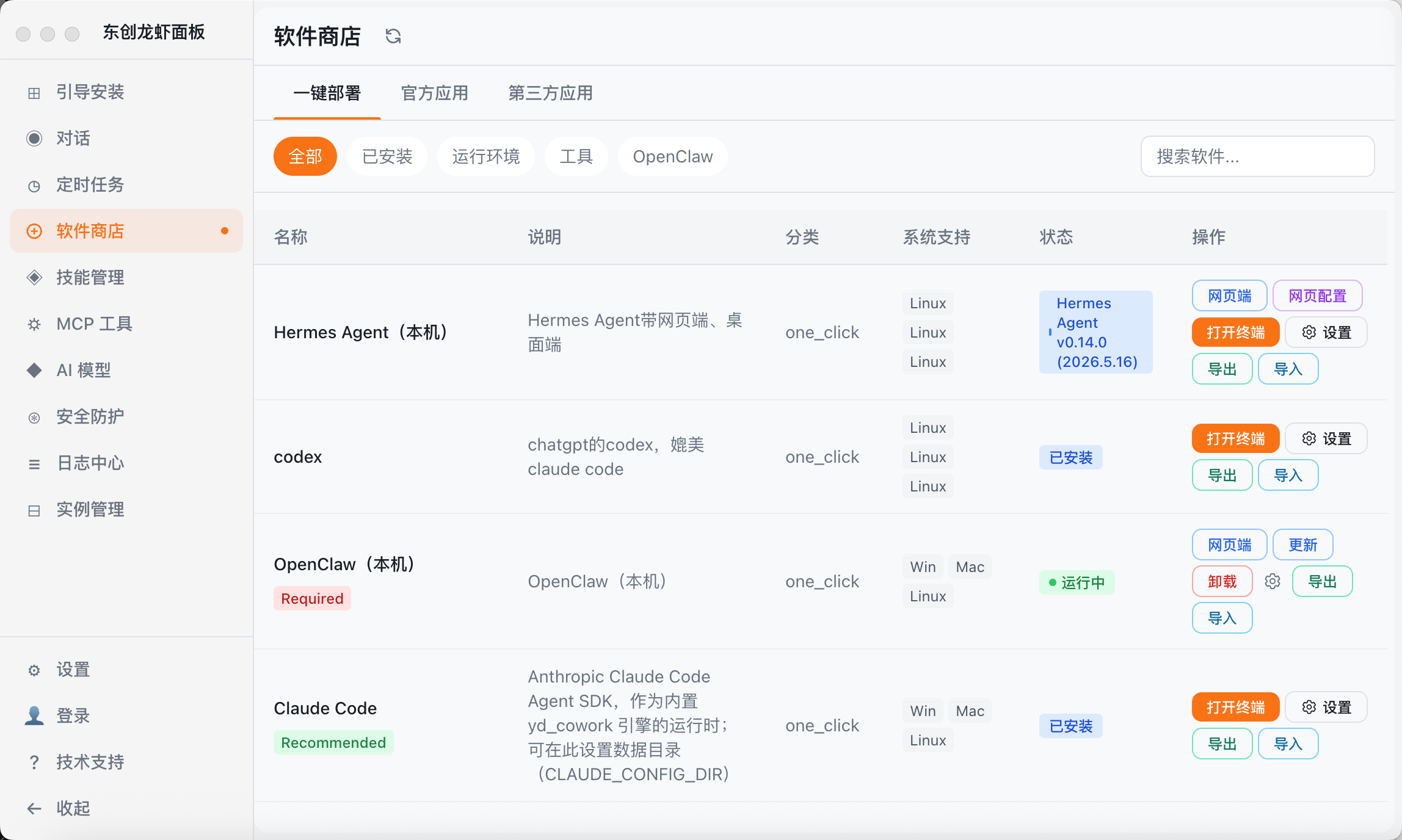1402x840 pixels.
Task: Click the 系统支持 column header
Action: 937,237
